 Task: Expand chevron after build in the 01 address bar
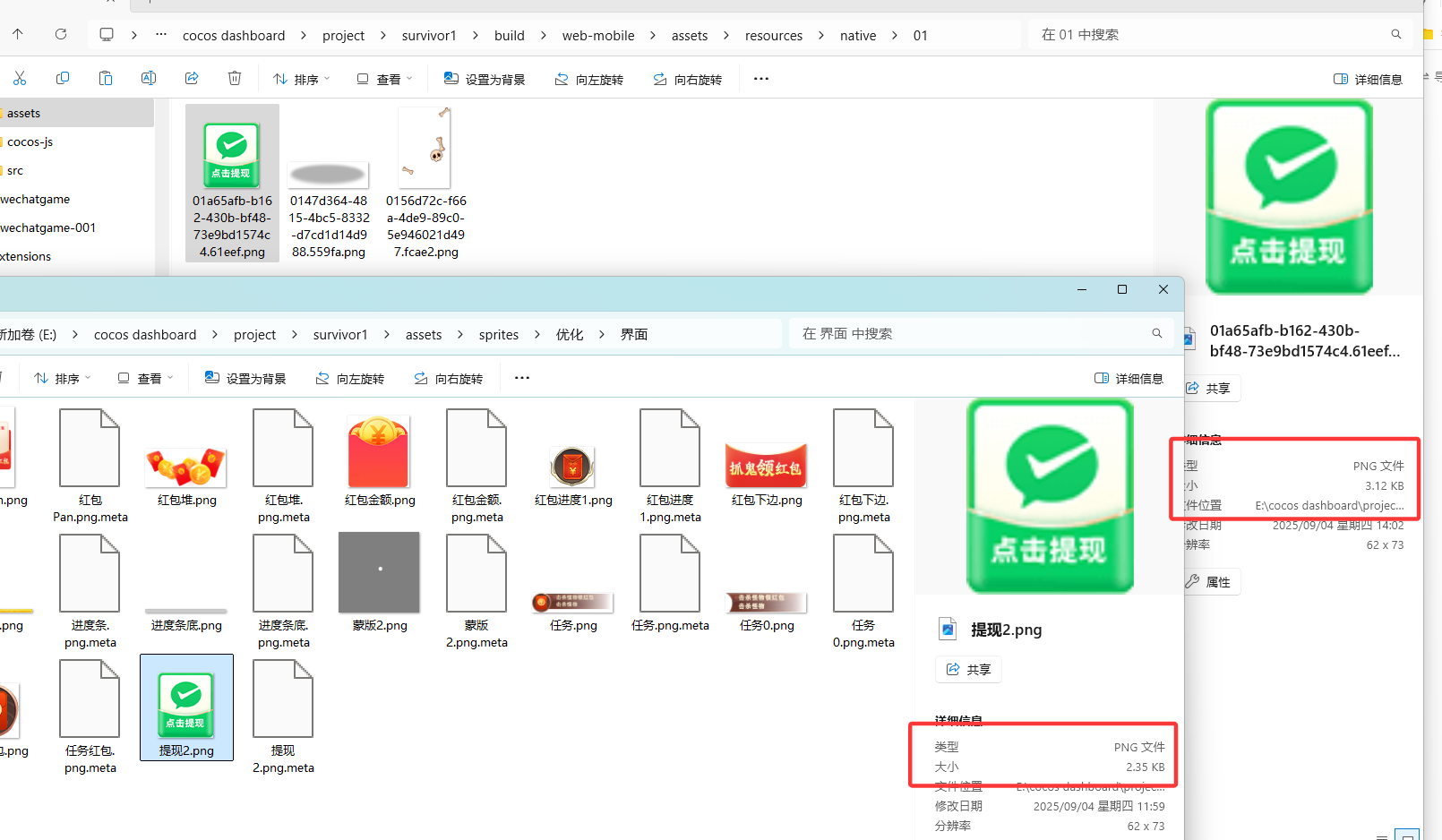pos(544,36)
